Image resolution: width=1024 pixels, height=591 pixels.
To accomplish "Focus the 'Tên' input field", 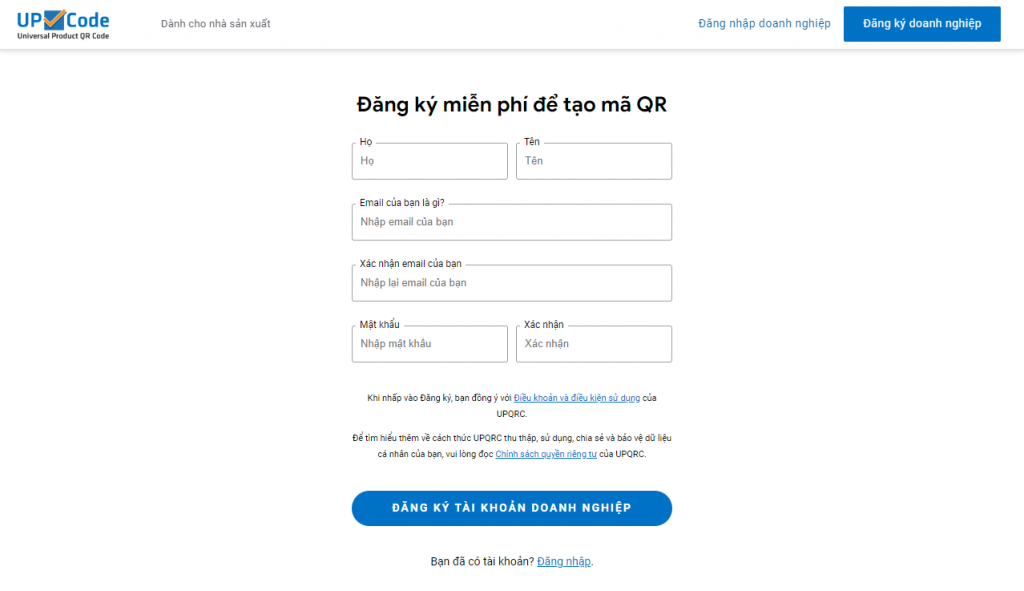I will (x=593, y=161).
